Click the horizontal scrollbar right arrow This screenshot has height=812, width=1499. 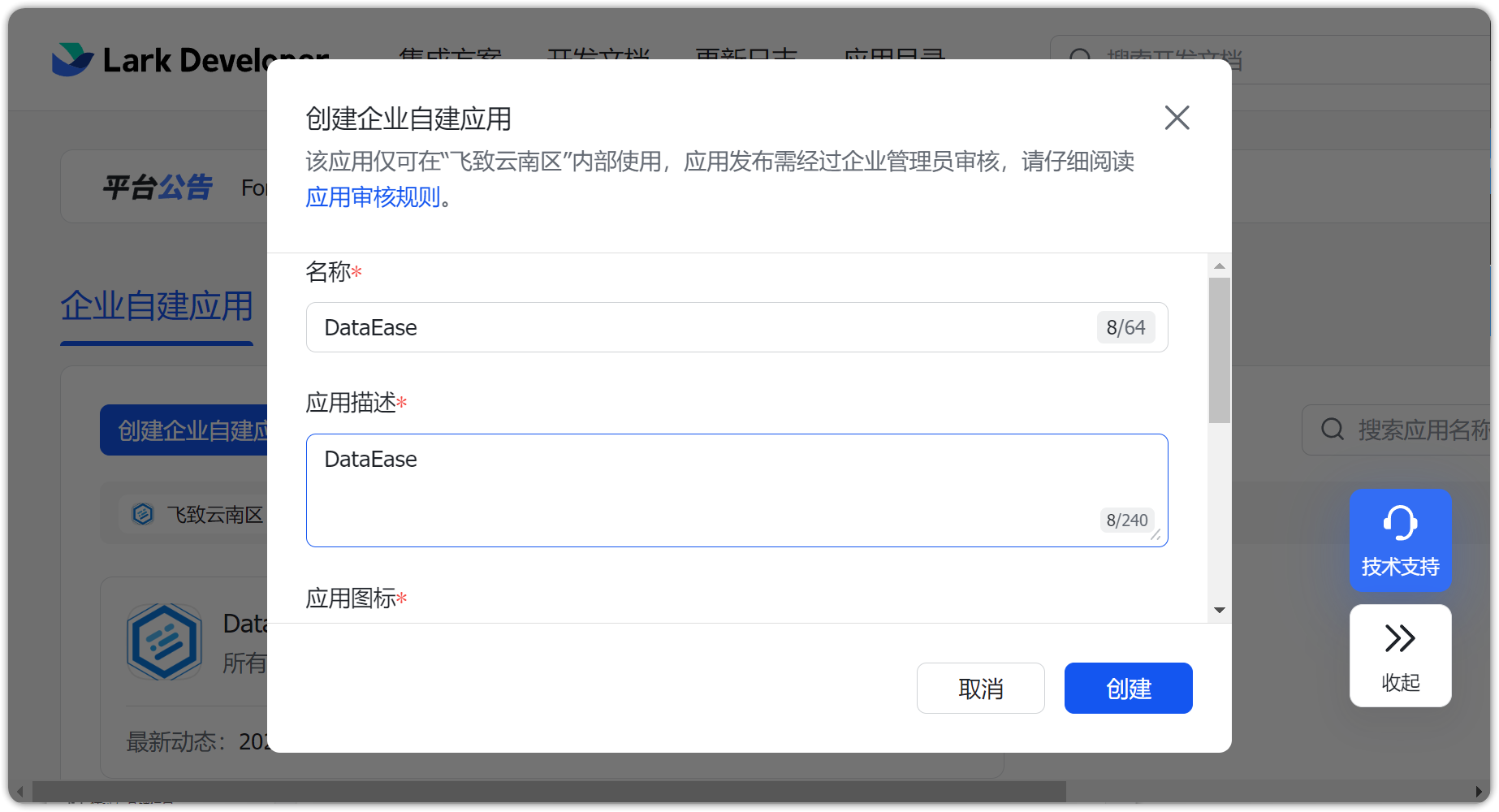pos(1480,792)
